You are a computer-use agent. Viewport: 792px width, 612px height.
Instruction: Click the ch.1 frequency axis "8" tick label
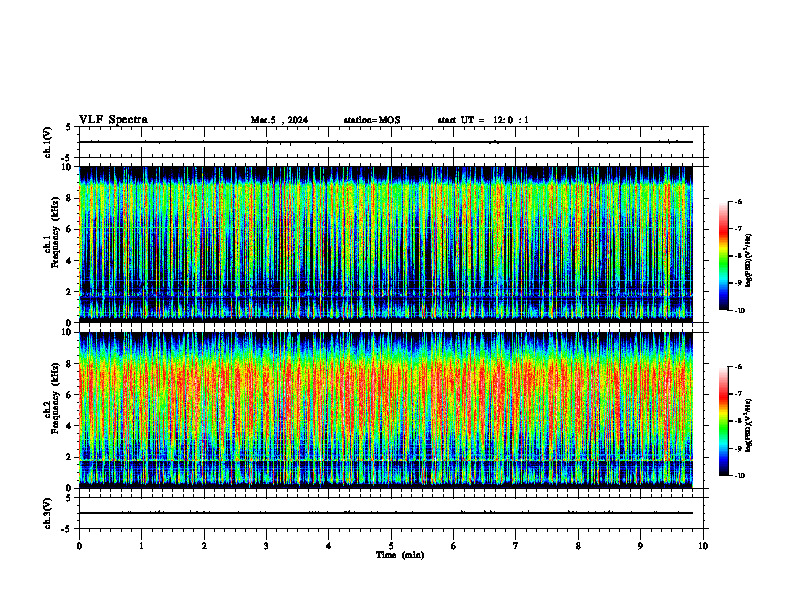[70, 198]
